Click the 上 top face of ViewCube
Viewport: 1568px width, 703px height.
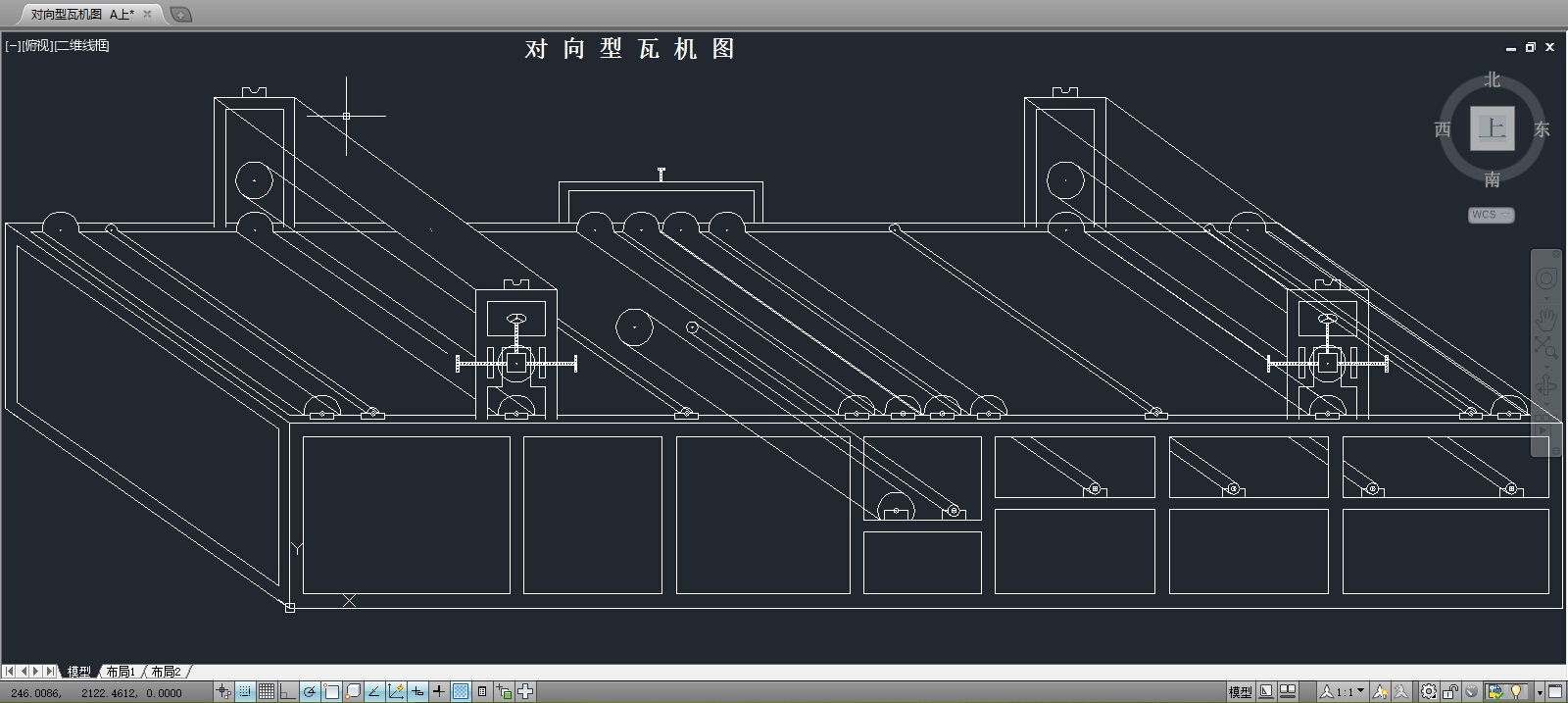[1492, 128]
